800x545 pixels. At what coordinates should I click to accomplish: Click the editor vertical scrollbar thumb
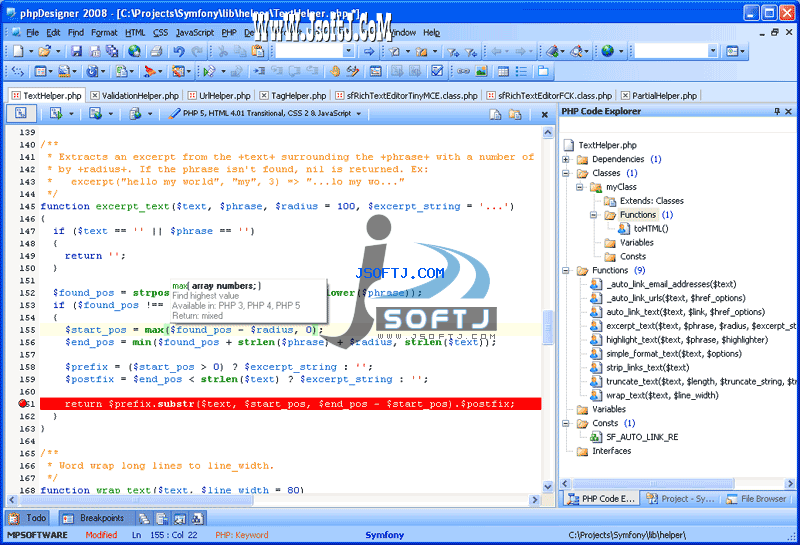pos(547,327)
